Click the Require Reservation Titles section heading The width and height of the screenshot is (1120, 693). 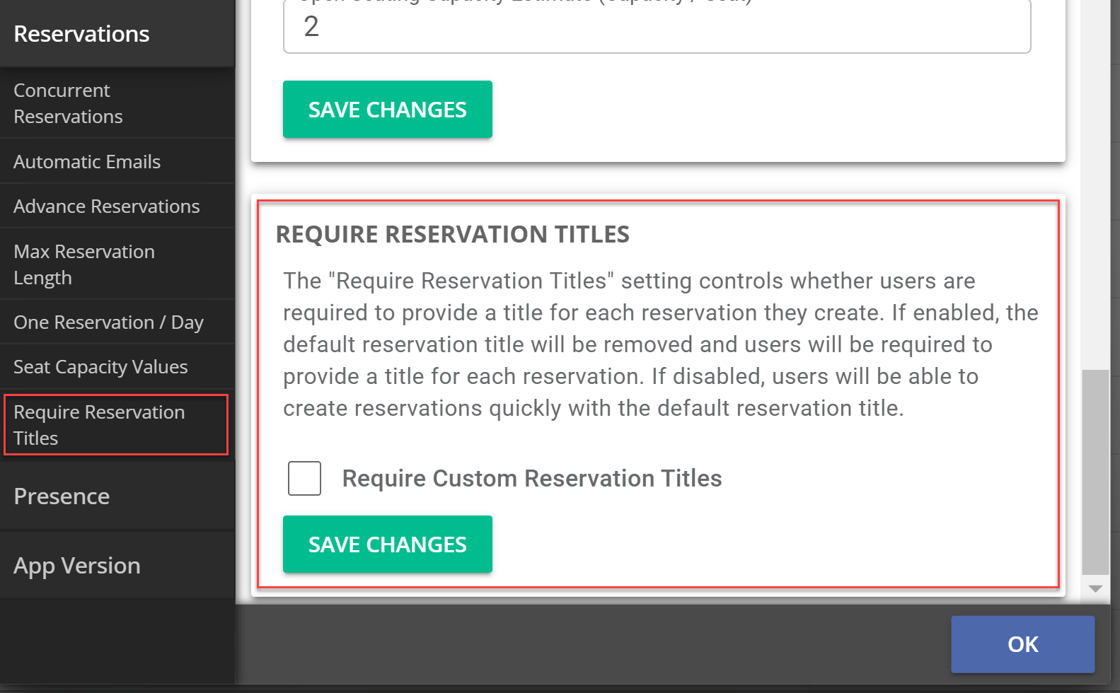tap(452, 234)
